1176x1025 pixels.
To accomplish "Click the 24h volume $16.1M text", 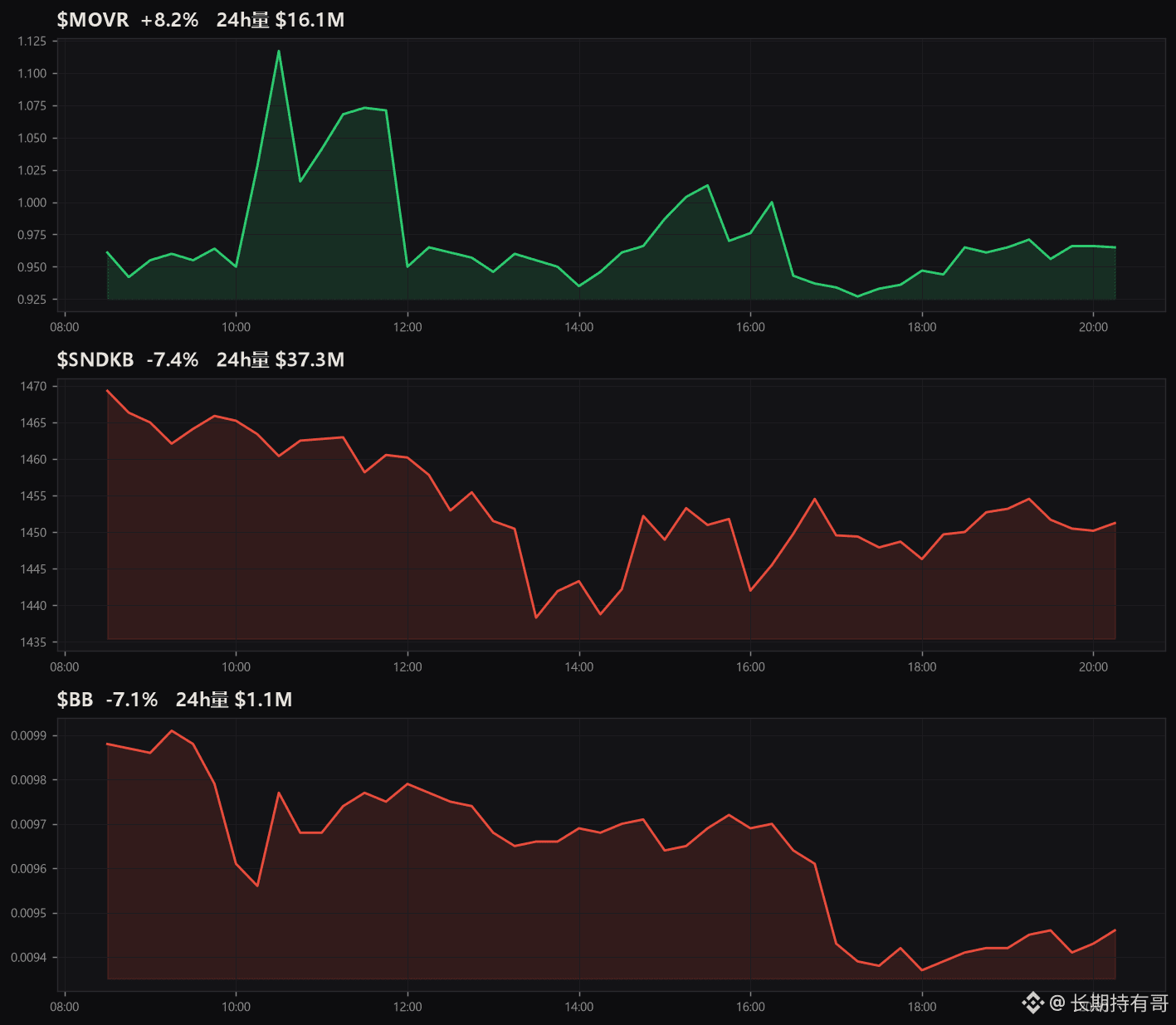I will pyautogui.click(x=281, y=20).
